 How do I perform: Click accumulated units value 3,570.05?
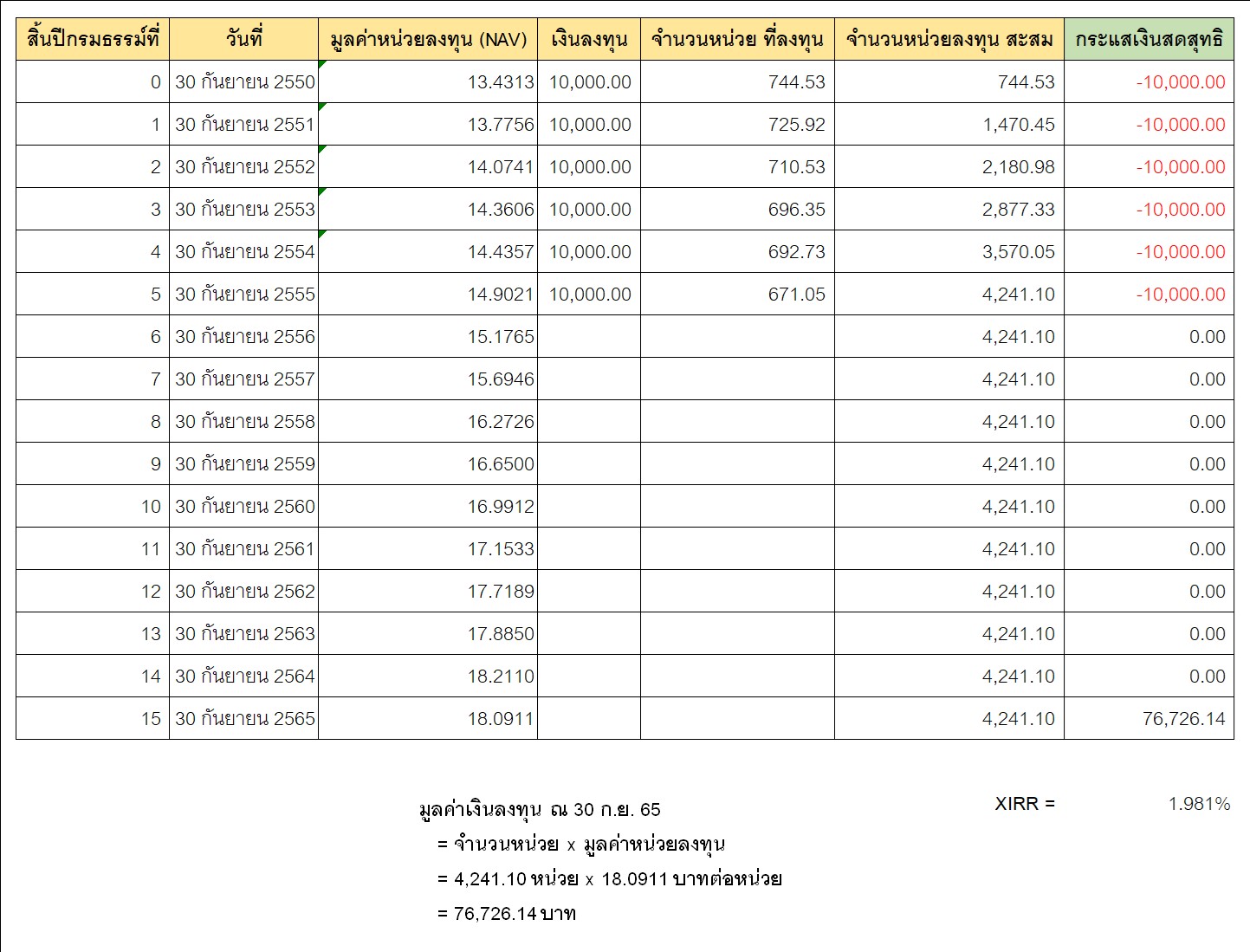click(x=1018, y=252)
